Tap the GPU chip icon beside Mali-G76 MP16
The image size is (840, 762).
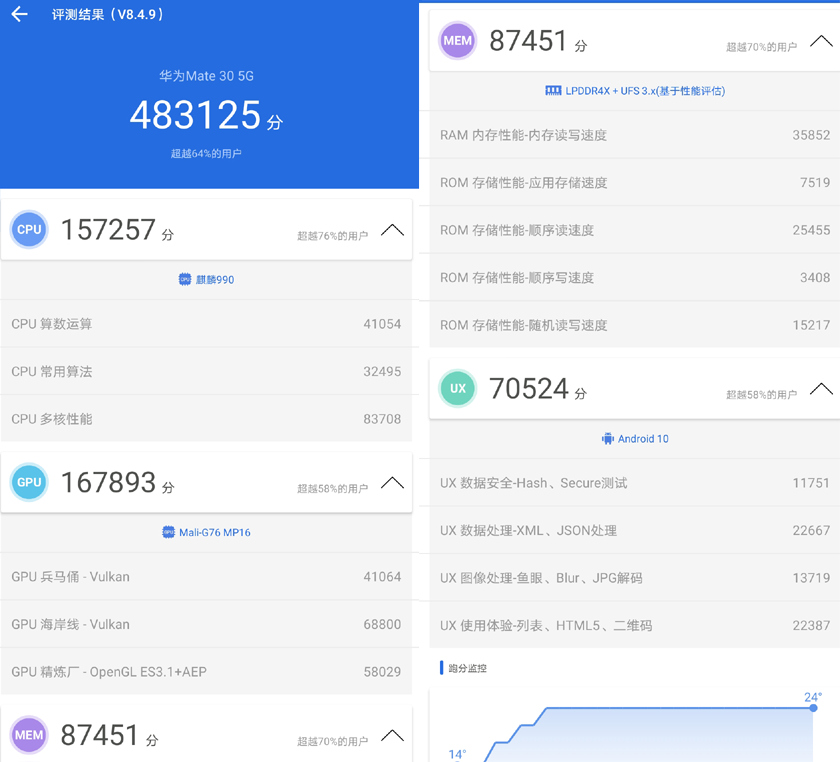(168, 532)
